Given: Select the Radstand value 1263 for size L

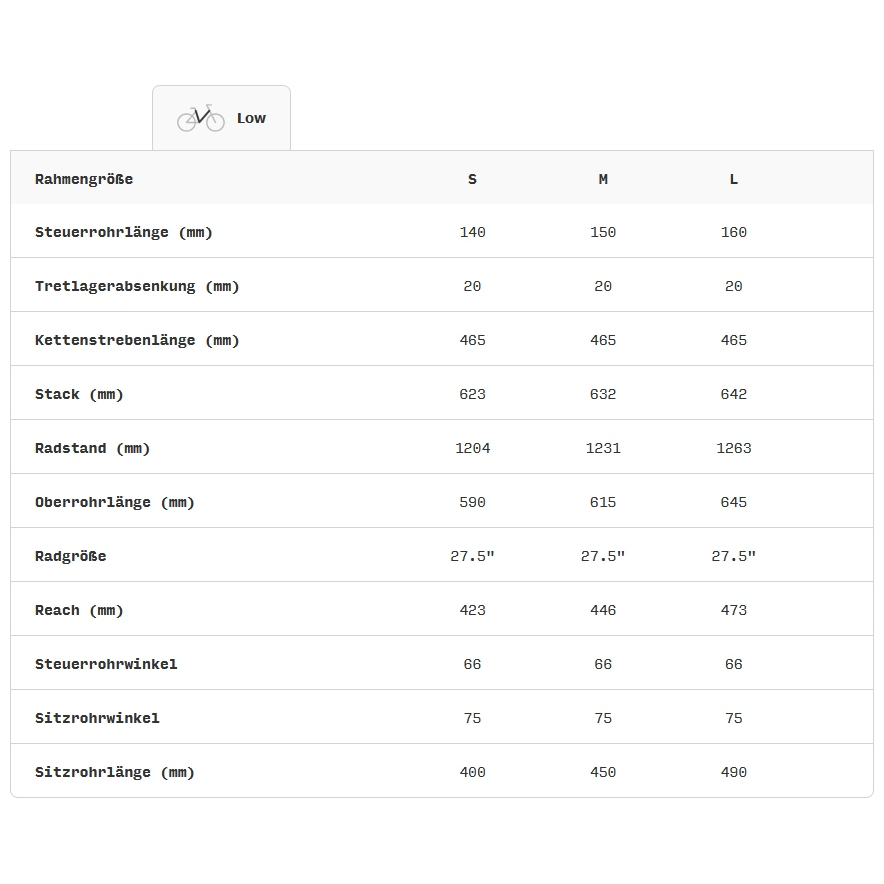Looking at the screenshot, I should tap(733, 448).
